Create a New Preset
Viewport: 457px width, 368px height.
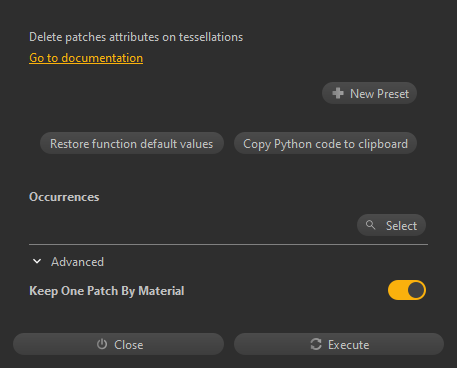[369, 93]
